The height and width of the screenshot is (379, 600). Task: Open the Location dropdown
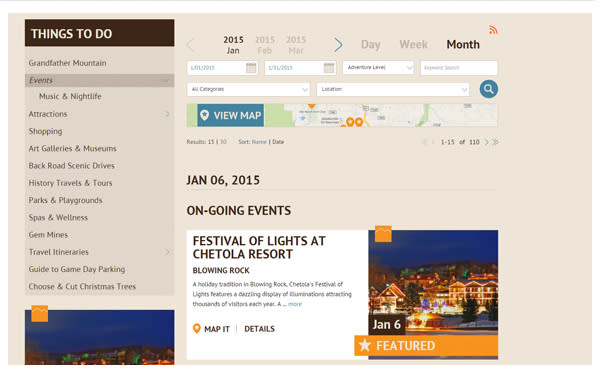pyautogui.click(x=393, y=89)
